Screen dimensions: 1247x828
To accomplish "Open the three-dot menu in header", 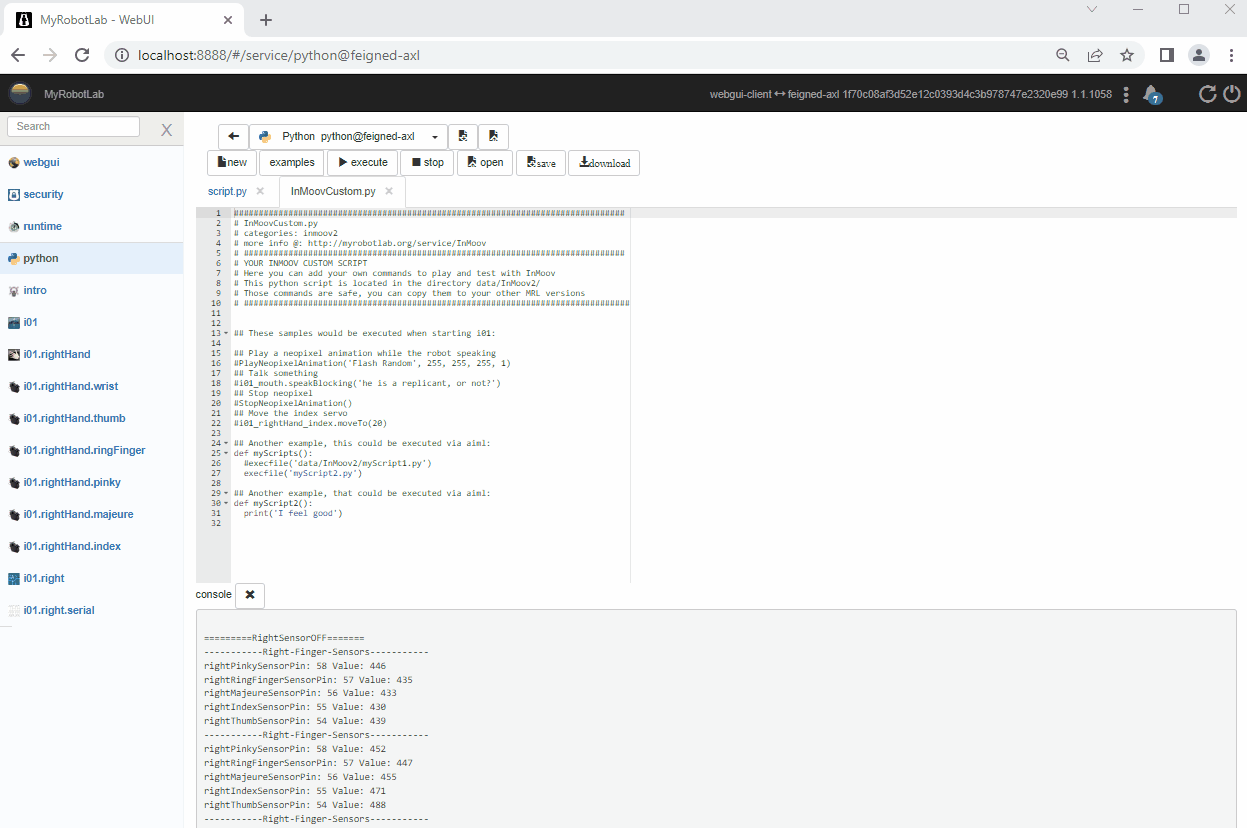I will (x=1126, y=94).
